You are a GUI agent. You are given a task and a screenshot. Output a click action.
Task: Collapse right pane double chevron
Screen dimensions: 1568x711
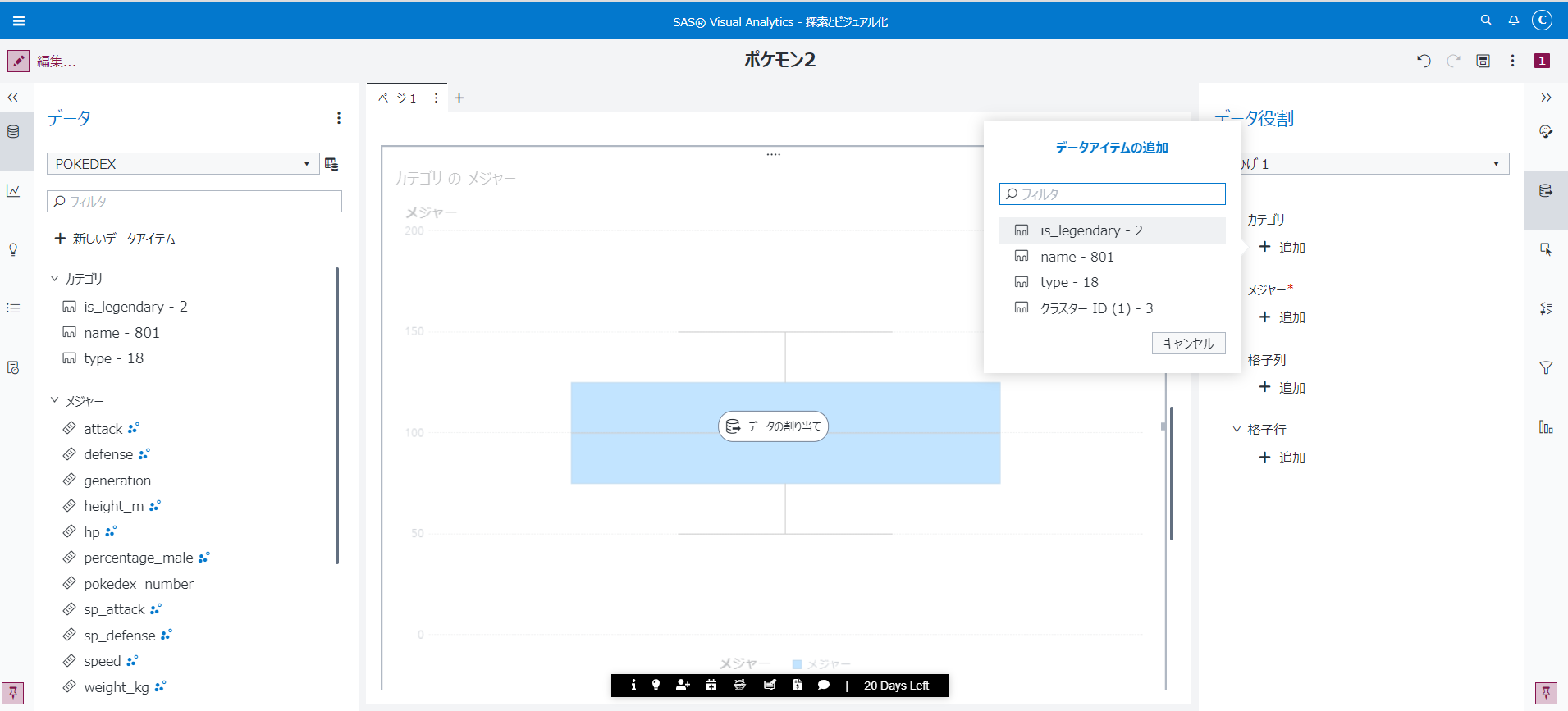pos(1546,98)
